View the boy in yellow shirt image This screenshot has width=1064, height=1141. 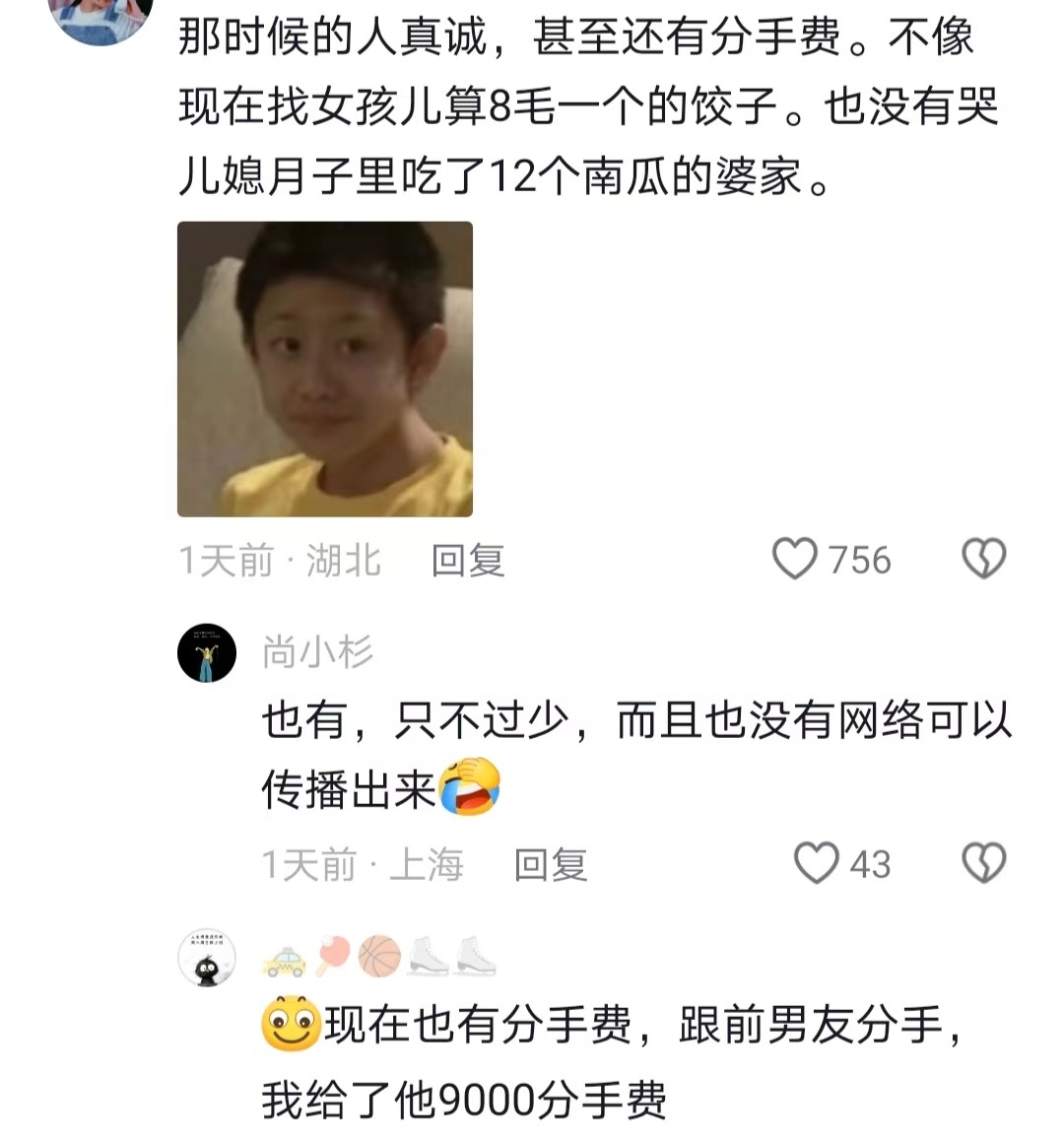[325, 369]
